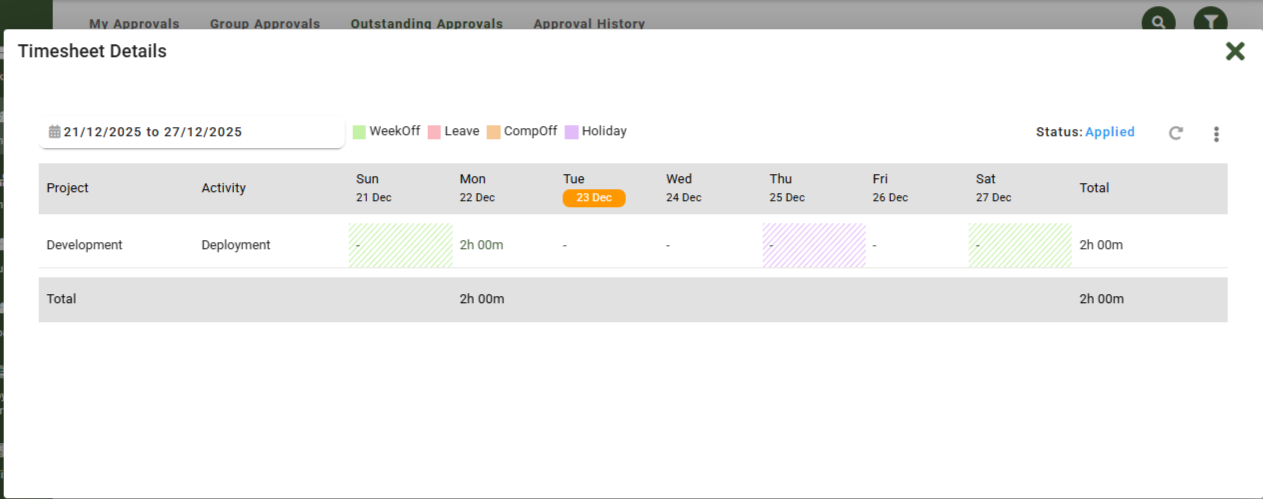This screenshot has height=499, width=1263.
Task: Click the Thursday holiday cell
Action: (x=813, y=245)
